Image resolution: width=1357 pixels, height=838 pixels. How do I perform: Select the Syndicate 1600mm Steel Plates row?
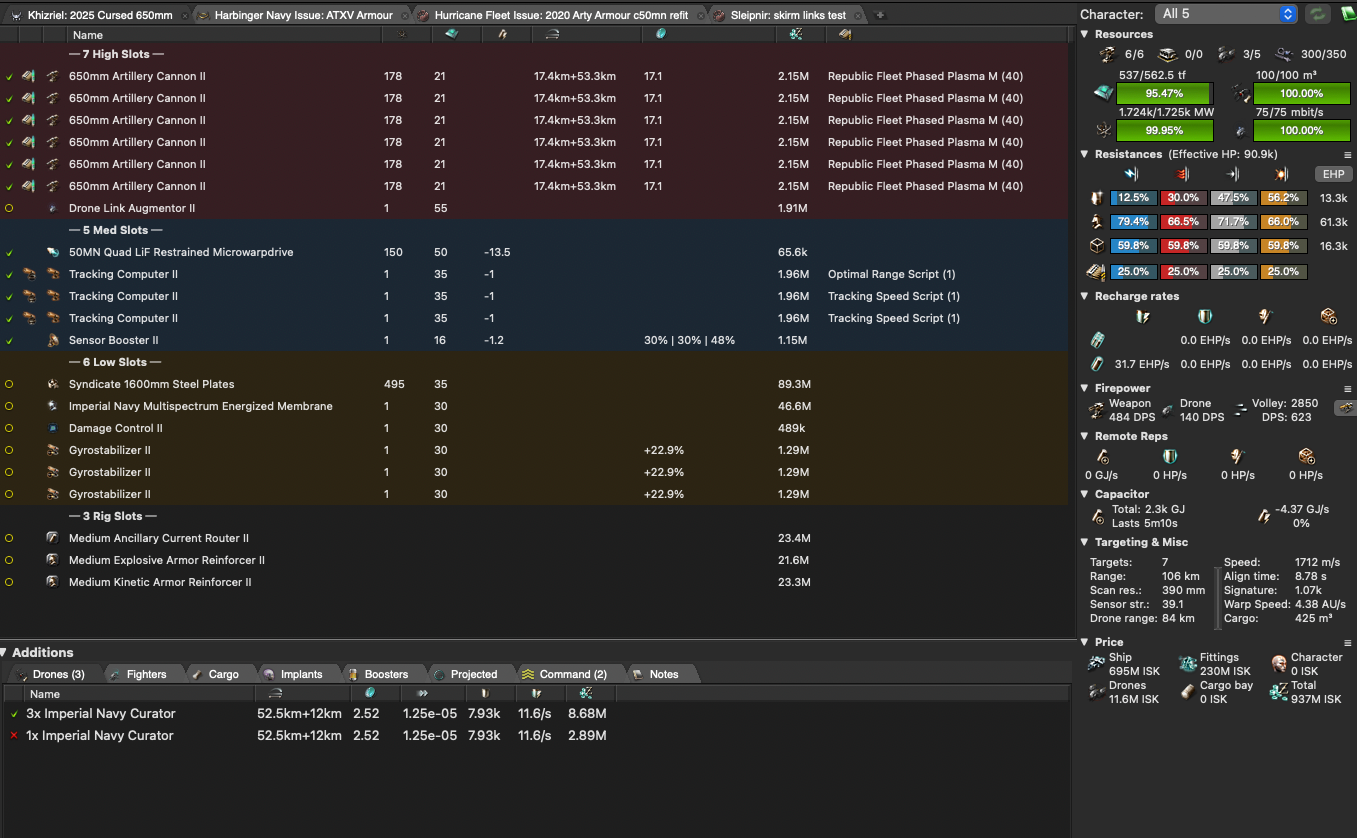click(151, 384)
